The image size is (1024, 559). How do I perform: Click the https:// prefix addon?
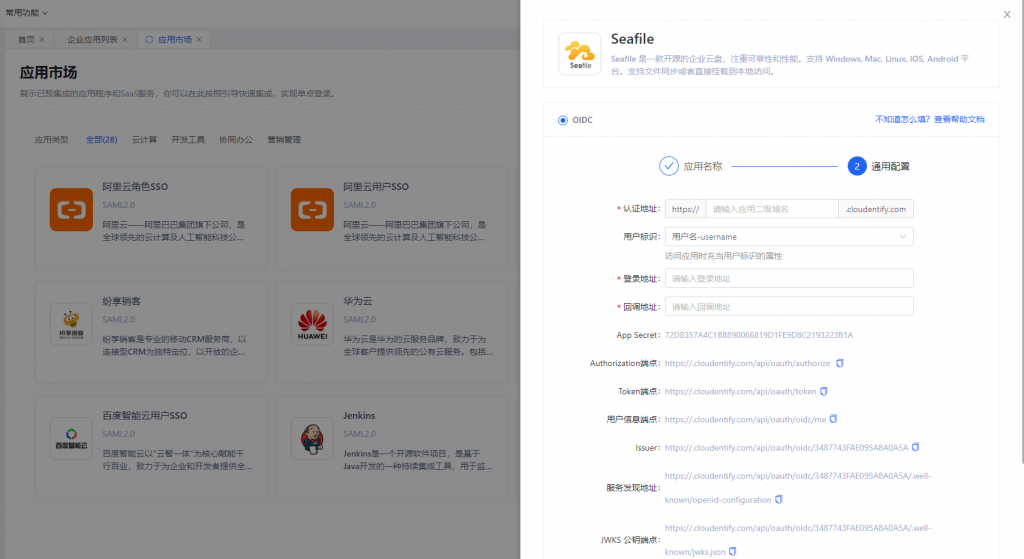(x=685, y=209)
